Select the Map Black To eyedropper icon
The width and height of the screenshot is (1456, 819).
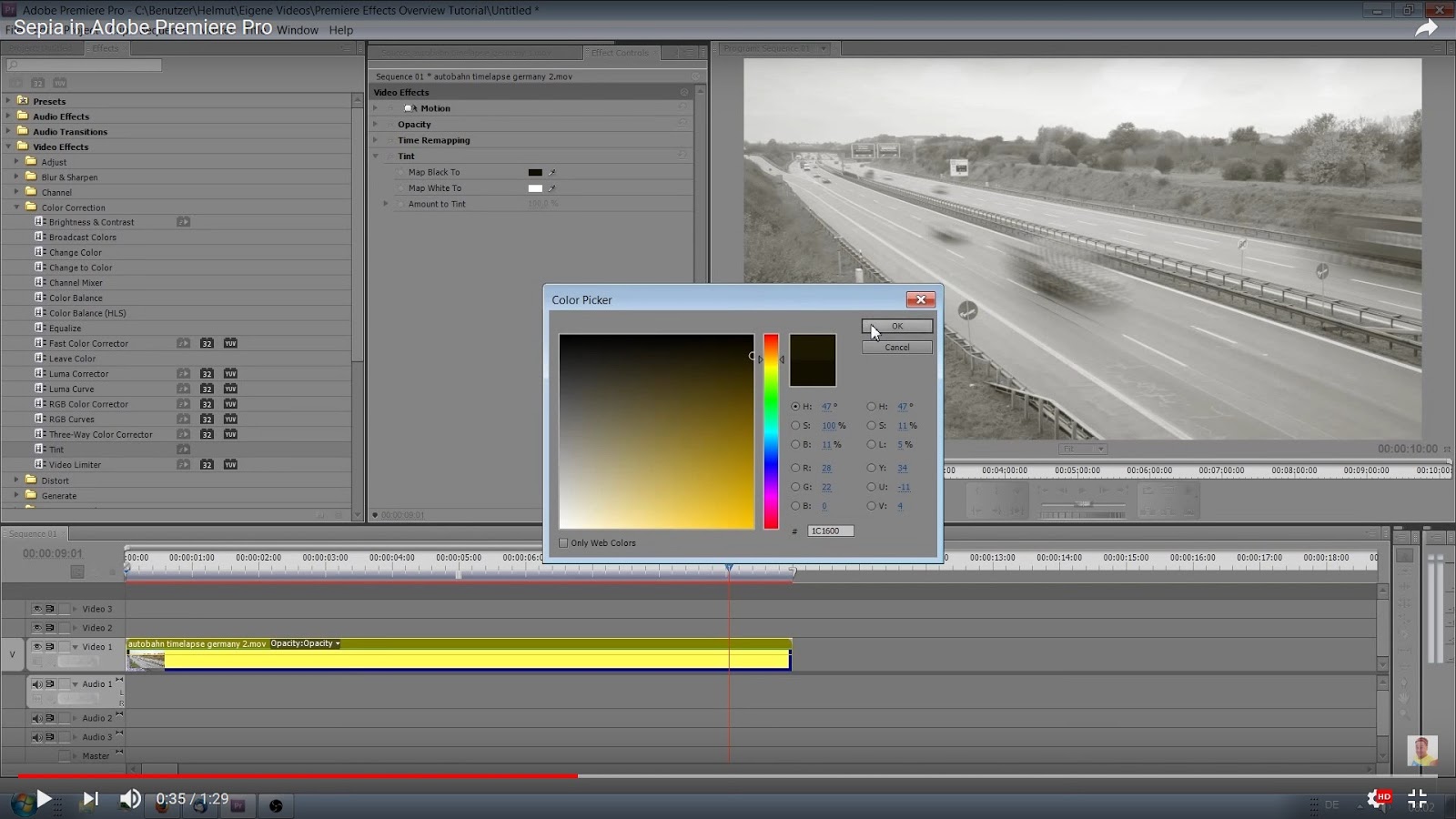click(551, 172)
